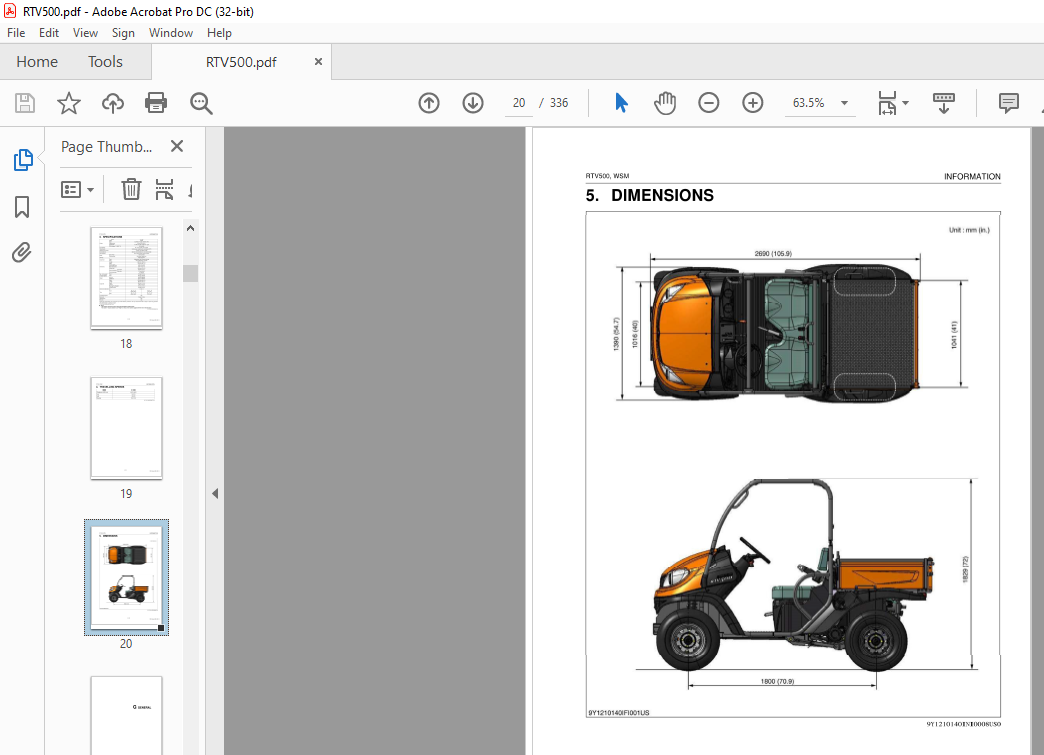This screenshot has height=755, width=1044.
Task: Click the thumbnail panel scrollbar handle
Action: pyautogui.click(x=190, y=274)
